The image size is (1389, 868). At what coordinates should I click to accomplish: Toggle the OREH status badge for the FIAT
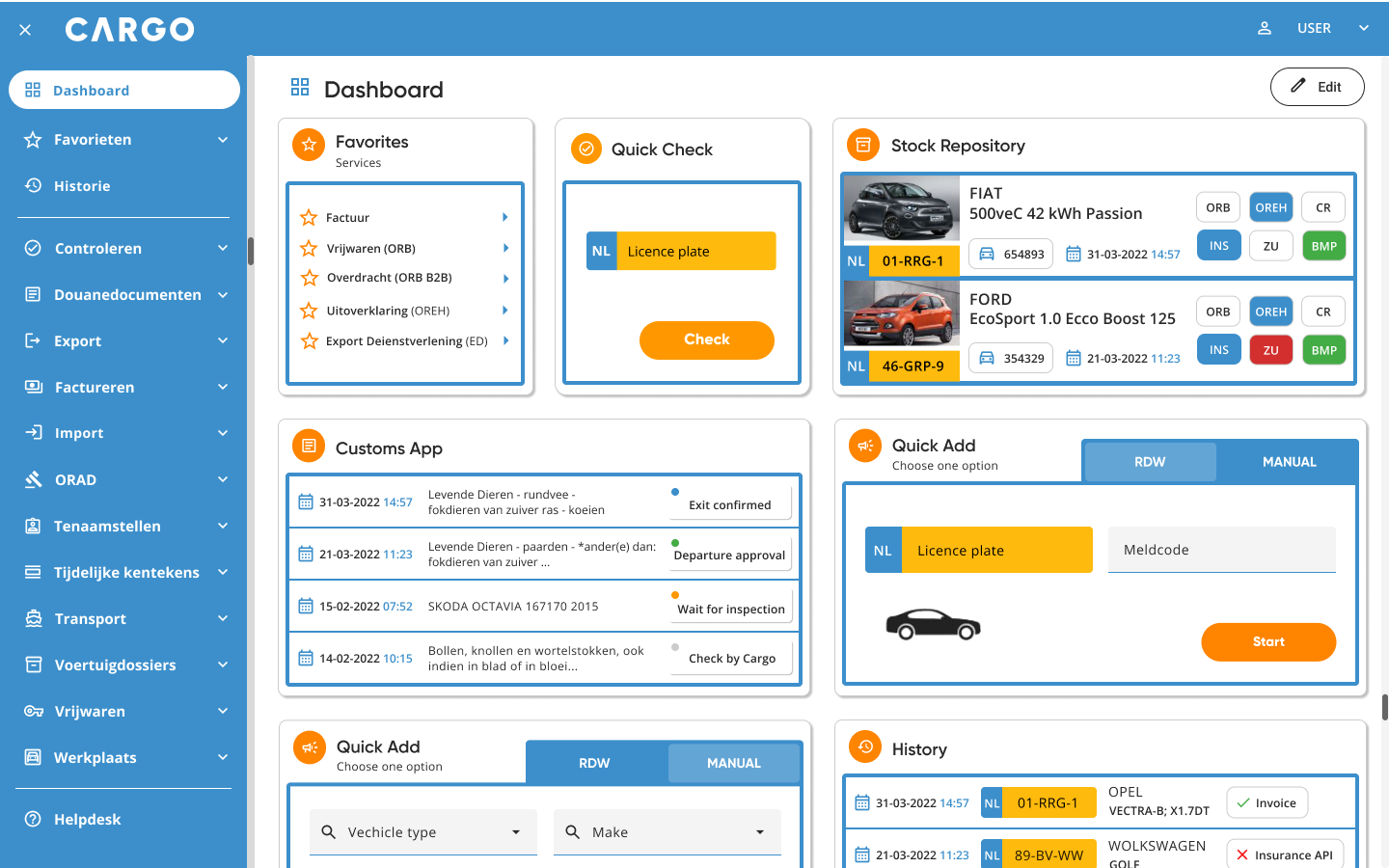(1270, 206)
